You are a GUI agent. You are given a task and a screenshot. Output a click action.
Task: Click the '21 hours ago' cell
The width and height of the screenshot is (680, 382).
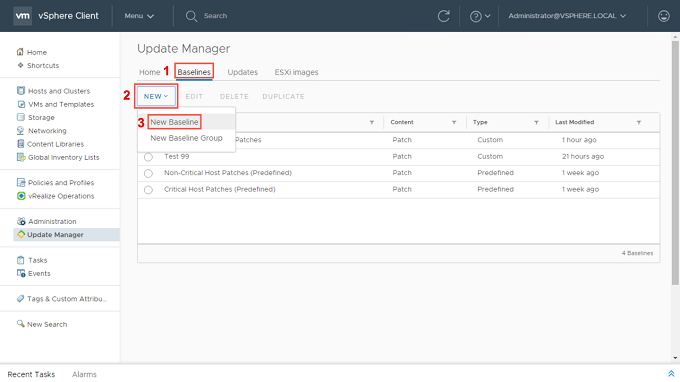click(x=583, y=157)
